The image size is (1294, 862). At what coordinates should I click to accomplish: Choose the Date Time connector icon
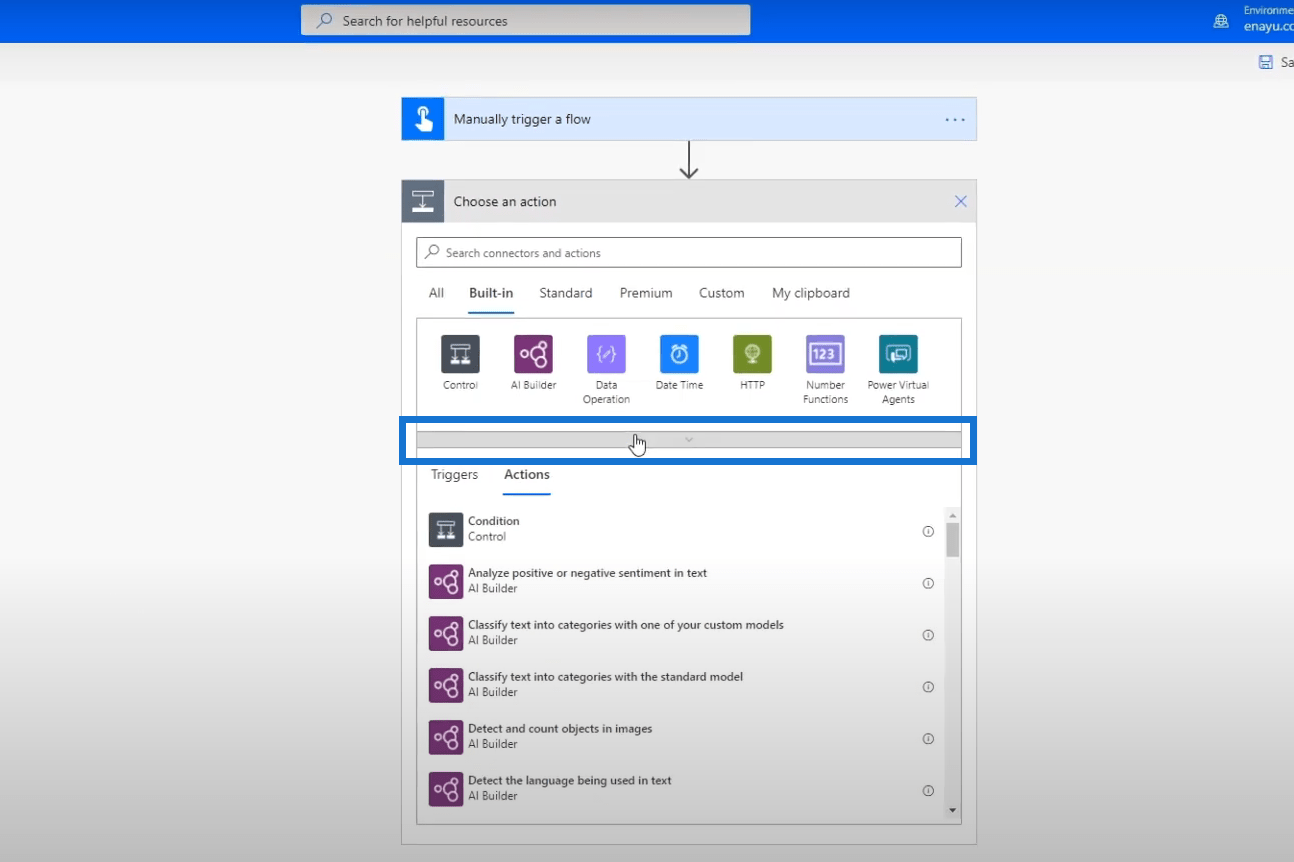pyautogui.click(x=679, y=354)
